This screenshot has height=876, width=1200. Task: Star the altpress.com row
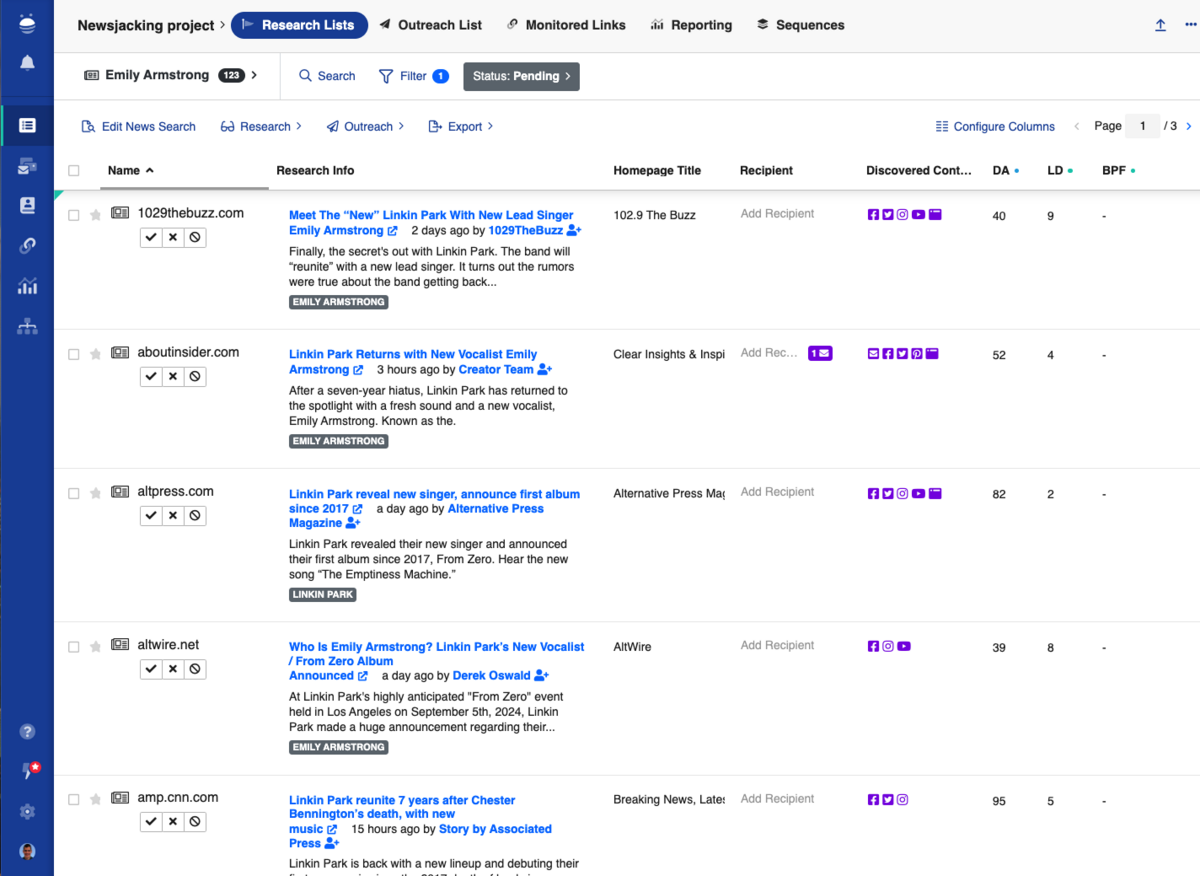pyautogui.click(x=96, y=493)
